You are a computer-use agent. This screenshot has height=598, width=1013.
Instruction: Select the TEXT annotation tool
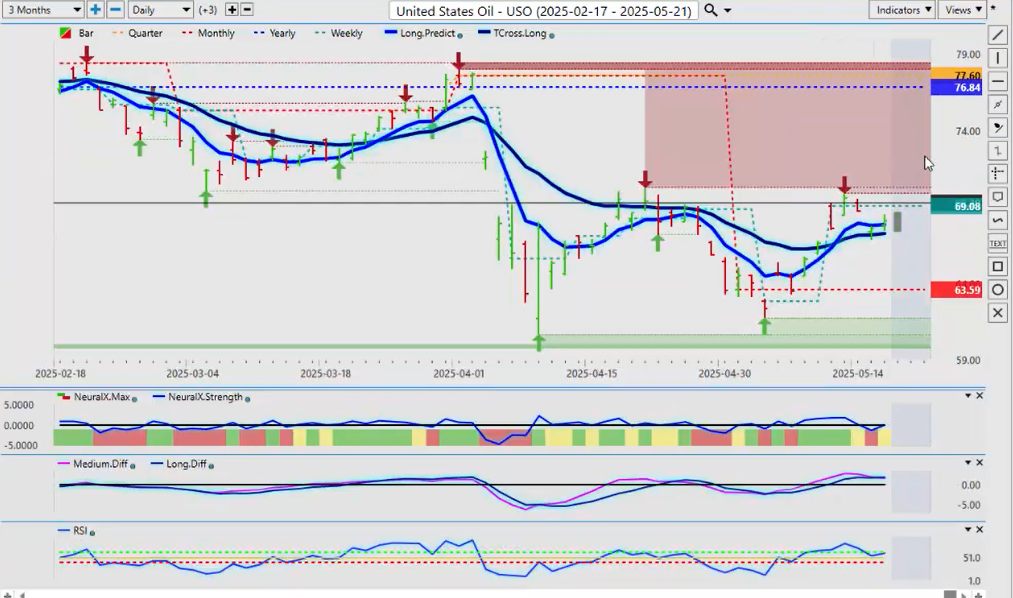997,243
